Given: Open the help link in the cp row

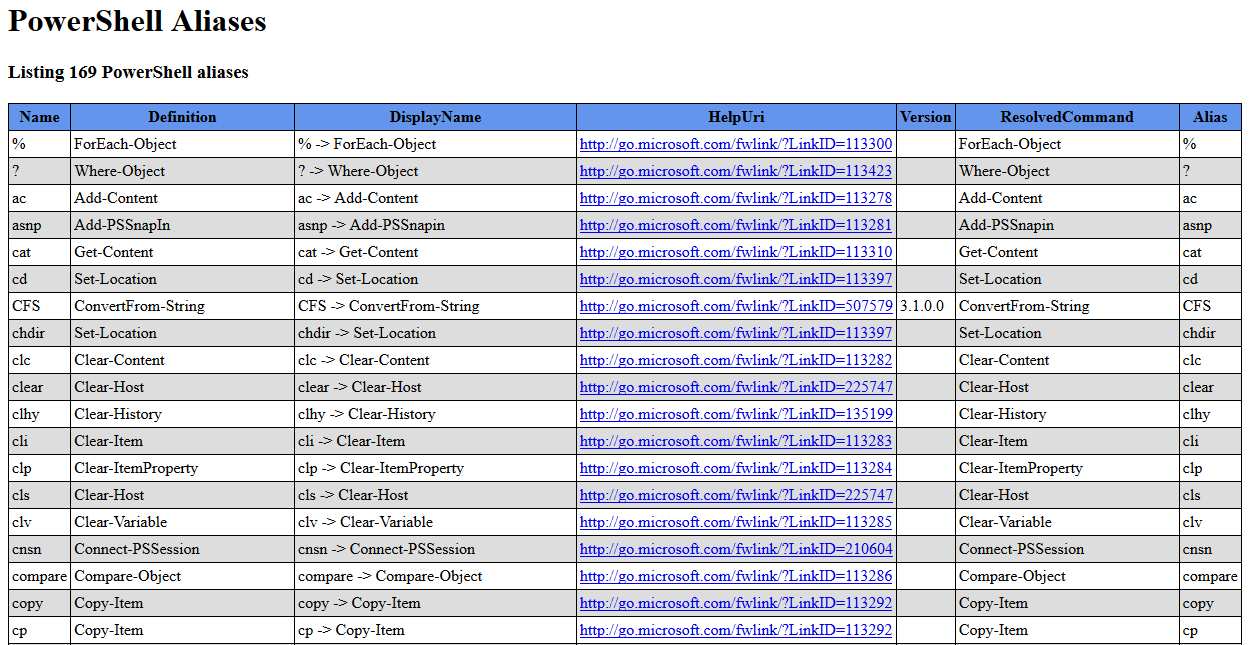Looking at the screenshot, I should click(736, 630).
